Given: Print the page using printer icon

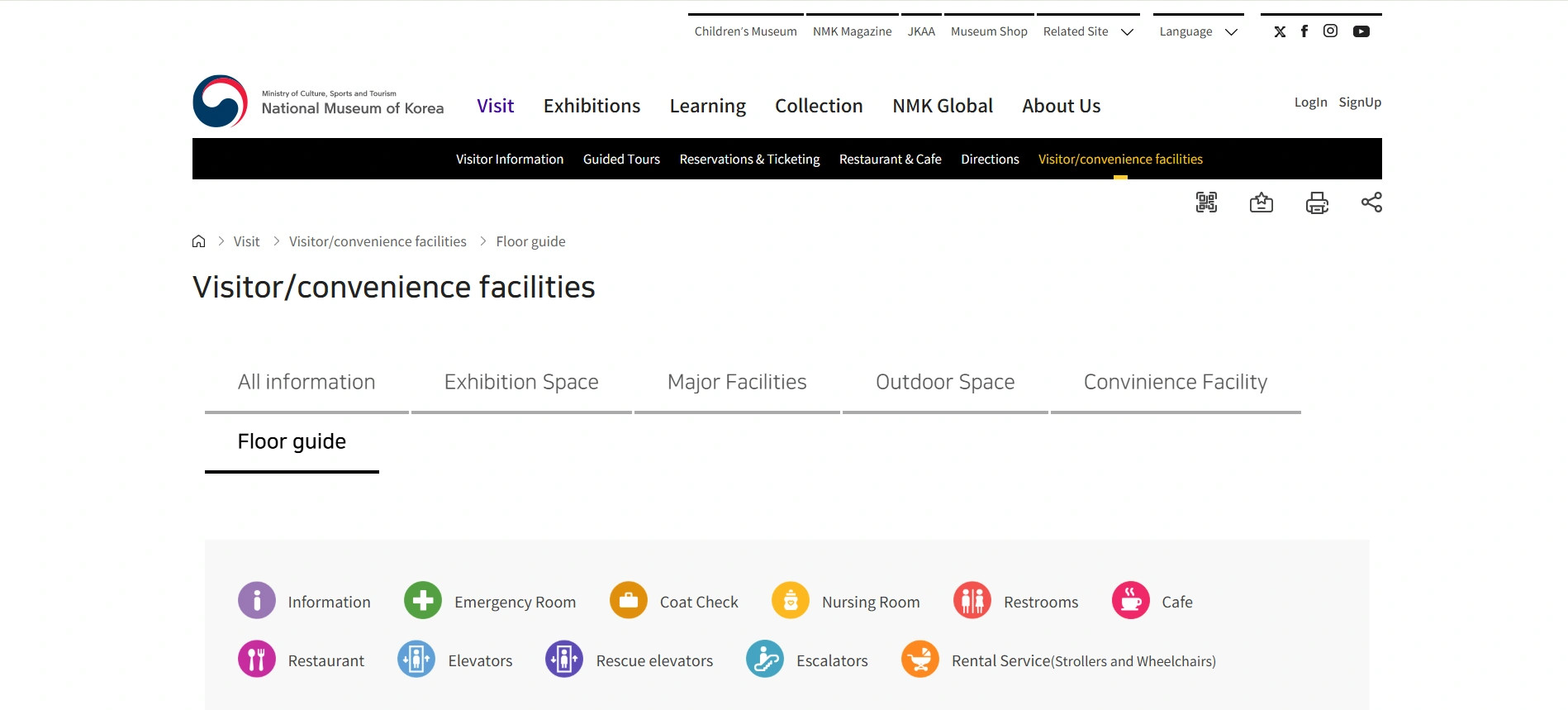Looking at the screenshot, I should (x=1316, y=203).
